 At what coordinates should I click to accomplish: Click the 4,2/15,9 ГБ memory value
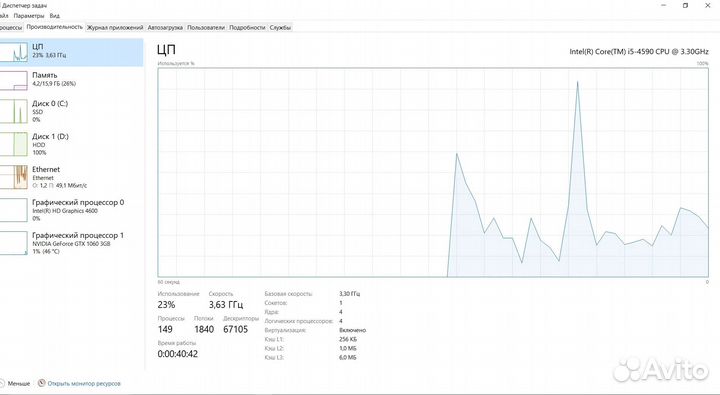point(54,84)
